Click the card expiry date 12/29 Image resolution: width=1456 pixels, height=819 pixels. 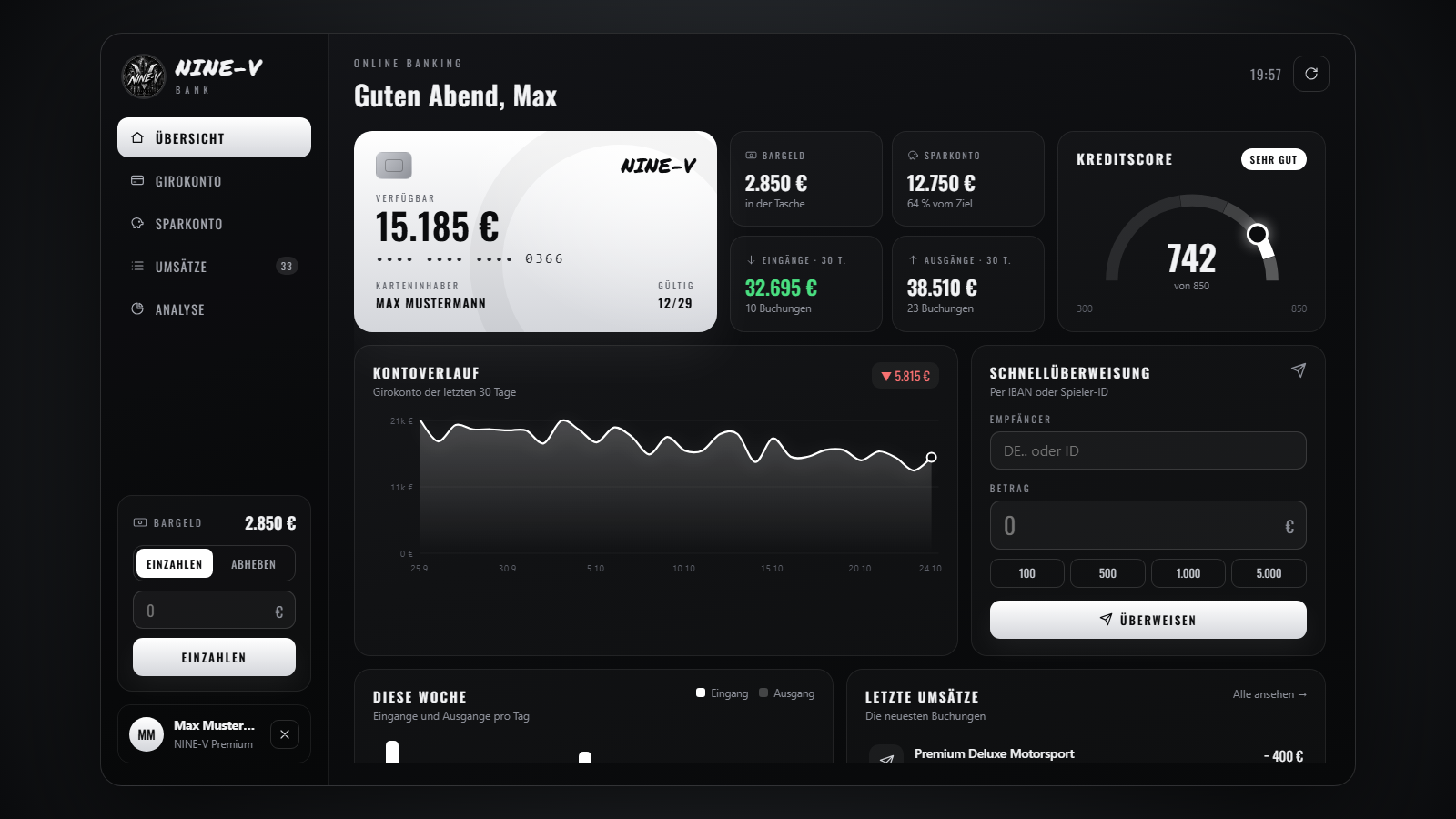675,303
